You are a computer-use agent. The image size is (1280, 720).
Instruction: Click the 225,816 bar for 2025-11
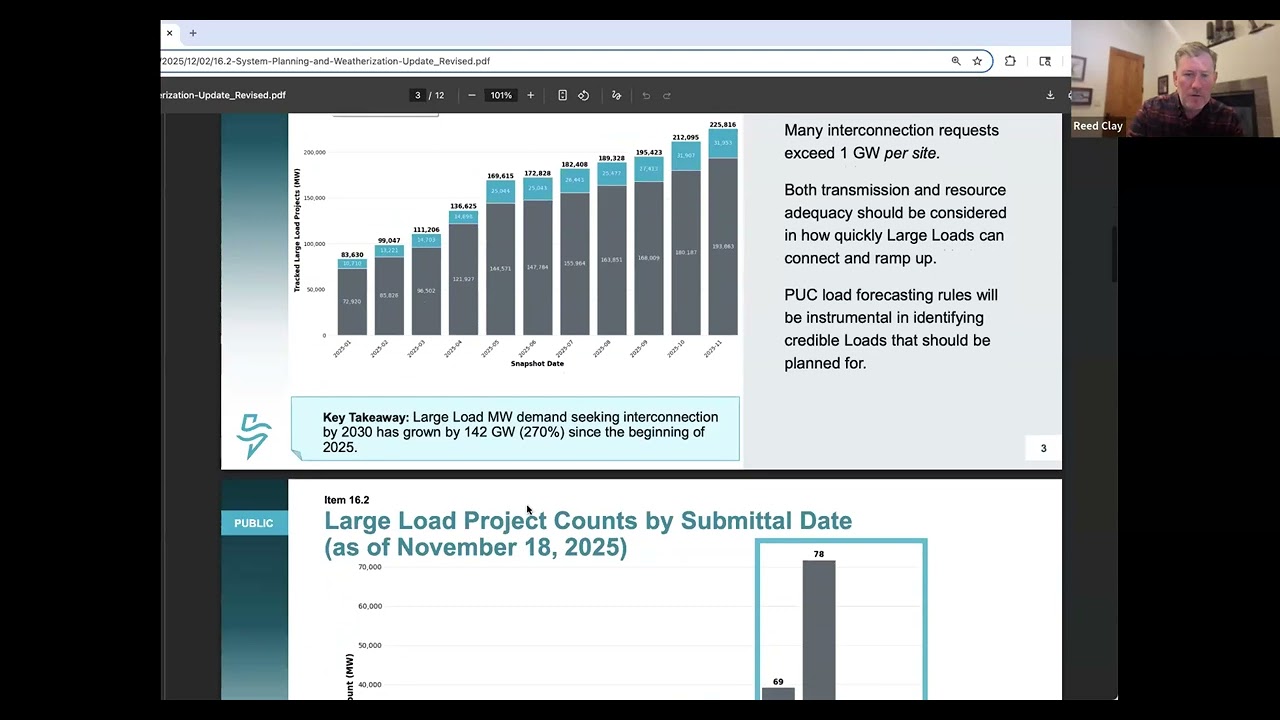[x=723, y=232]
